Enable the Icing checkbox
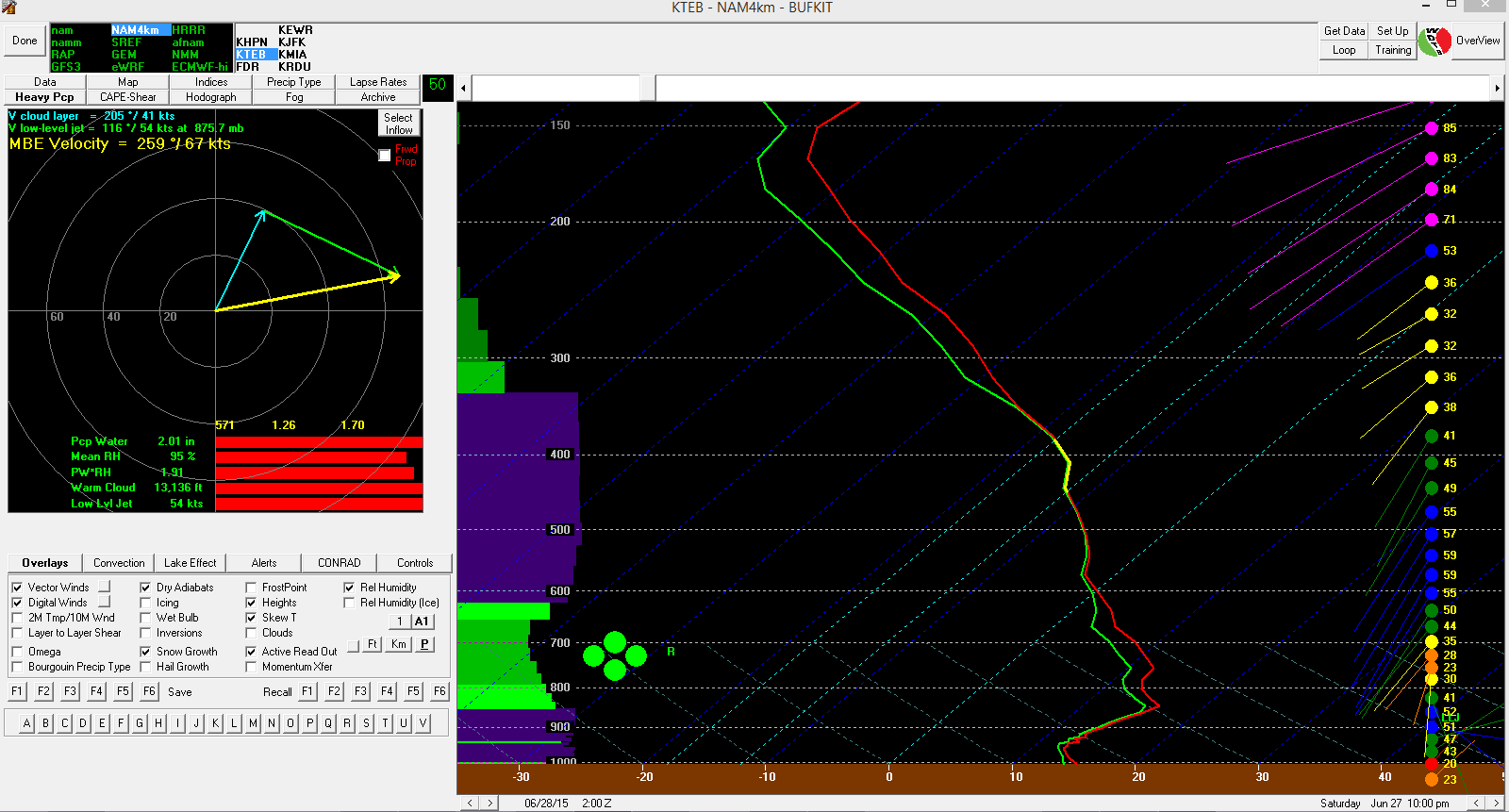1509x812 pixels. coord(145,603)
